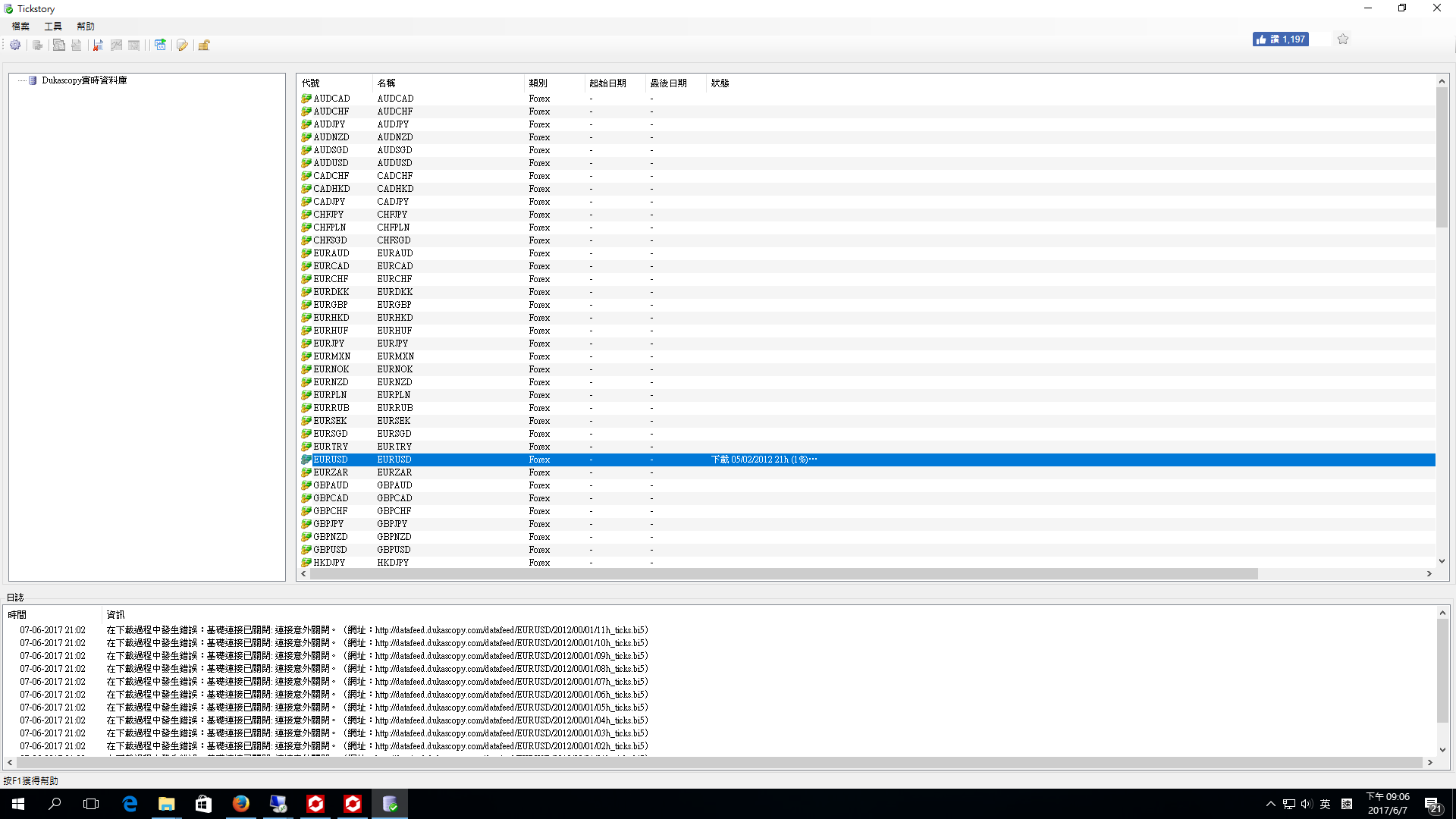The width and height of the screenshot is (1456, 819).
Task: Click the greyed table grid toolbar icon
Action: coord(134,45)
